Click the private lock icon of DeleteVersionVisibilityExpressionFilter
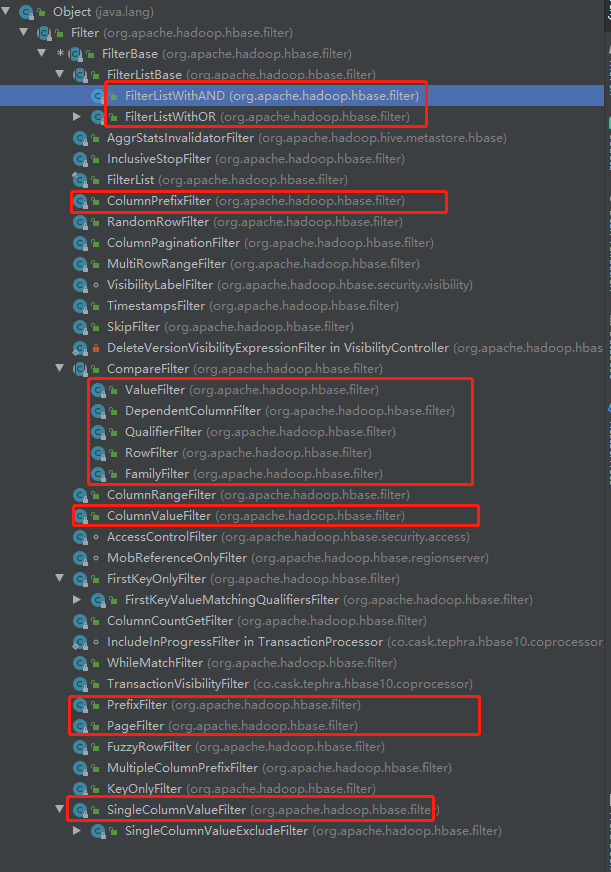This screenshot has height=872, width=611. point(96,348)
